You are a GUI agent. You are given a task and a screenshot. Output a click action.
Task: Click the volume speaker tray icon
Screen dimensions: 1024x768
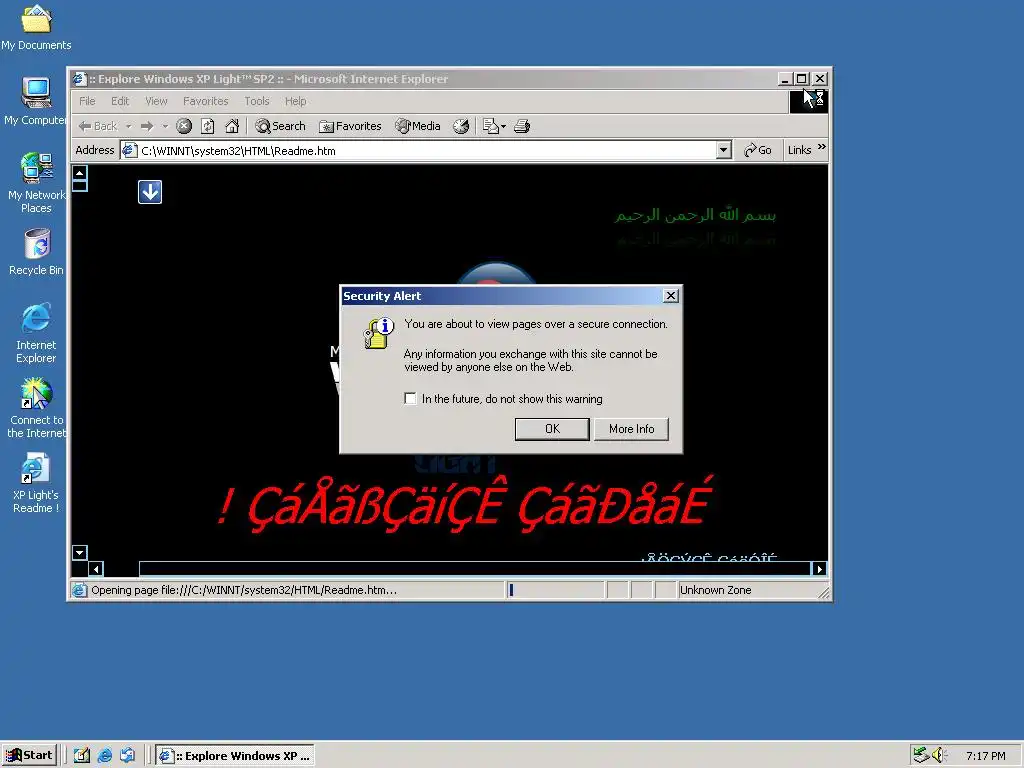pyautogui.click(x=939, y=755)
